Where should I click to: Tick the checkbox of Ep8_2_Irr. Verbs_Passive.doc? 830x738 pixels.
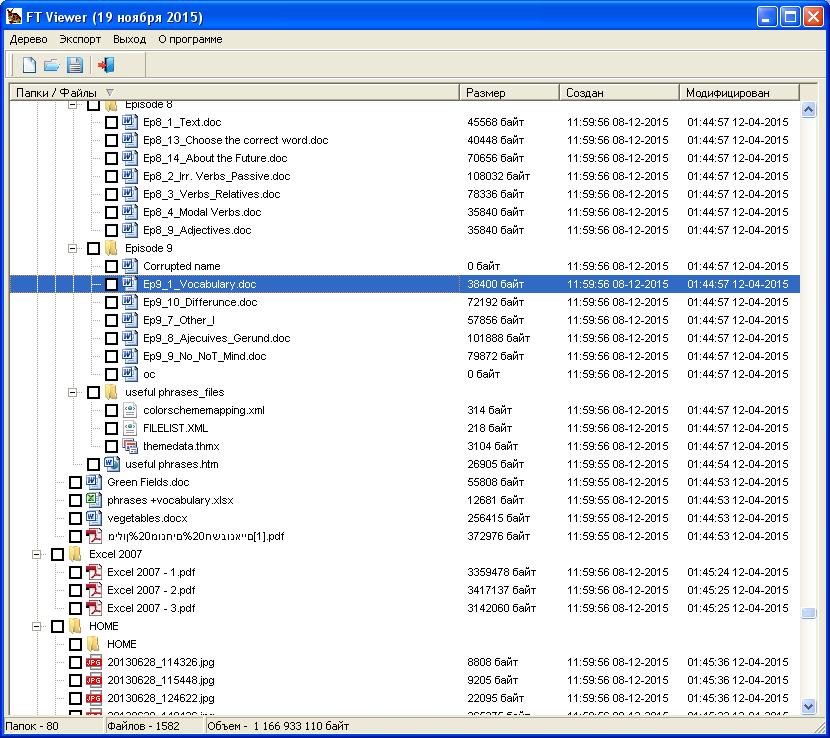point(111,176)
